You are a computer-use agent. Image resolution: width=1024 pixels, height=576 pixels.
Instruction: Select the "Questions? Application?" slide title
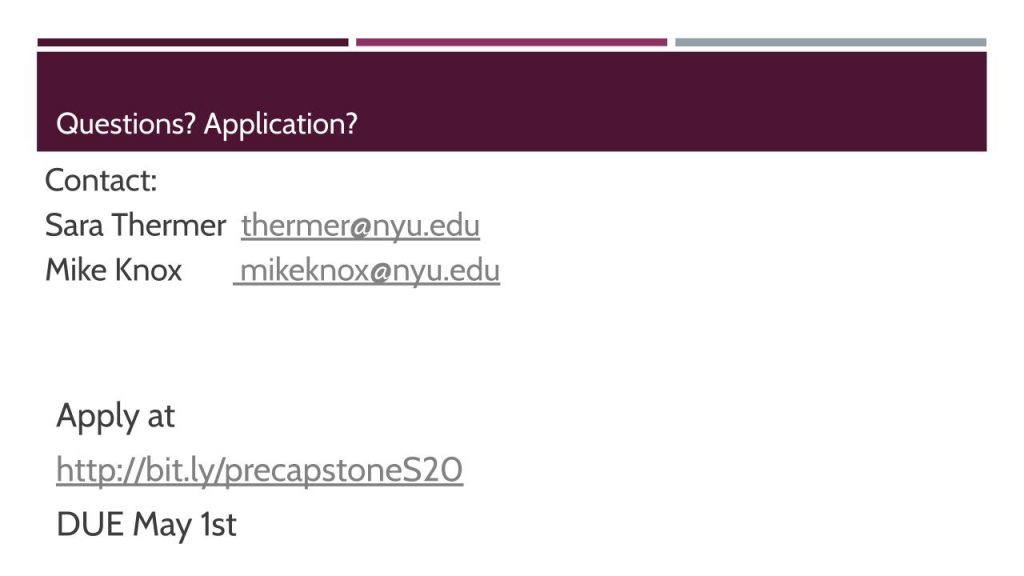coord(206,124)
